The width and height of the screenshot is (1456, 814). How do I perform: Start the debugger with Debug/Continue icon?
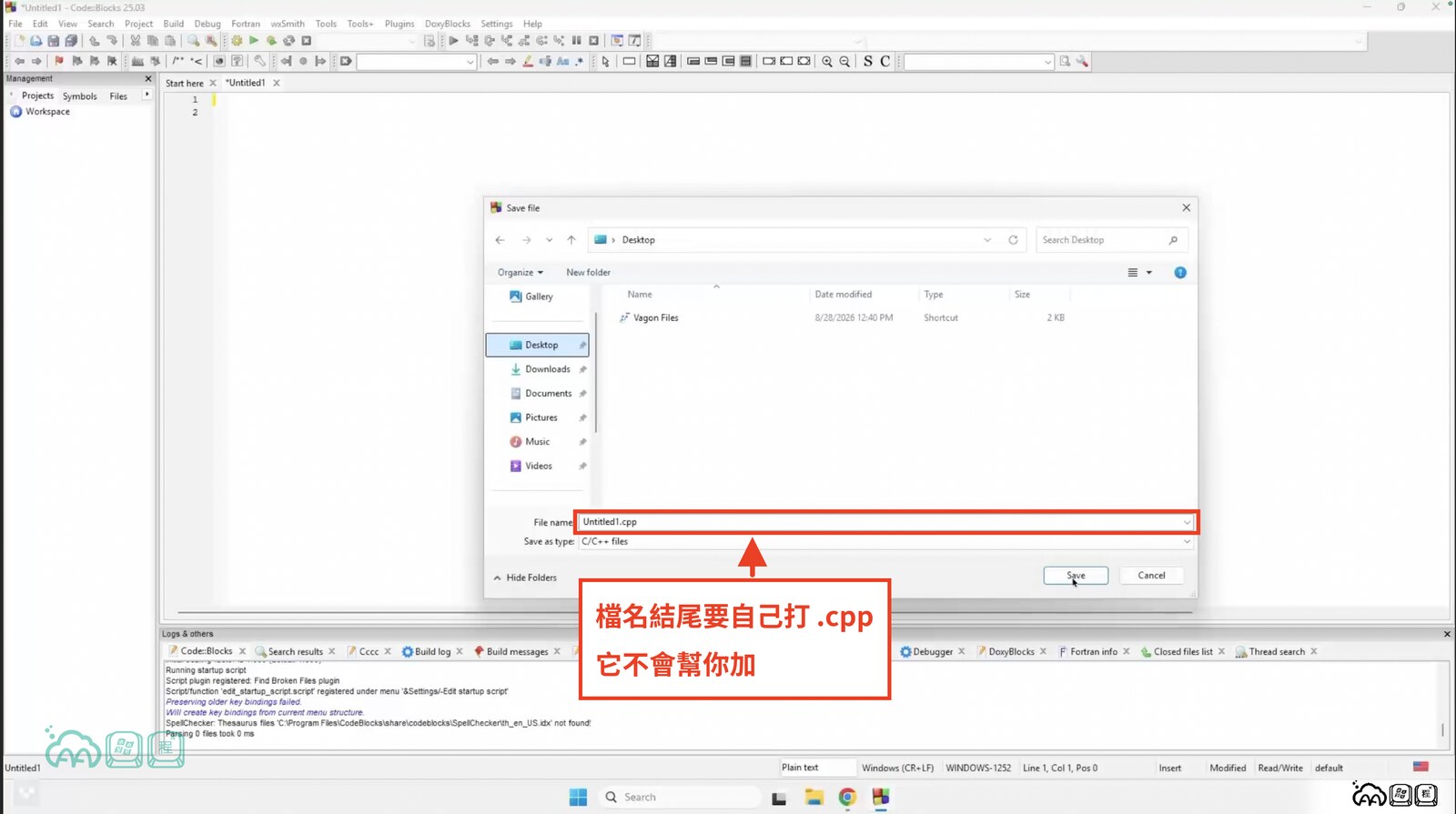(x=453, y=41)
